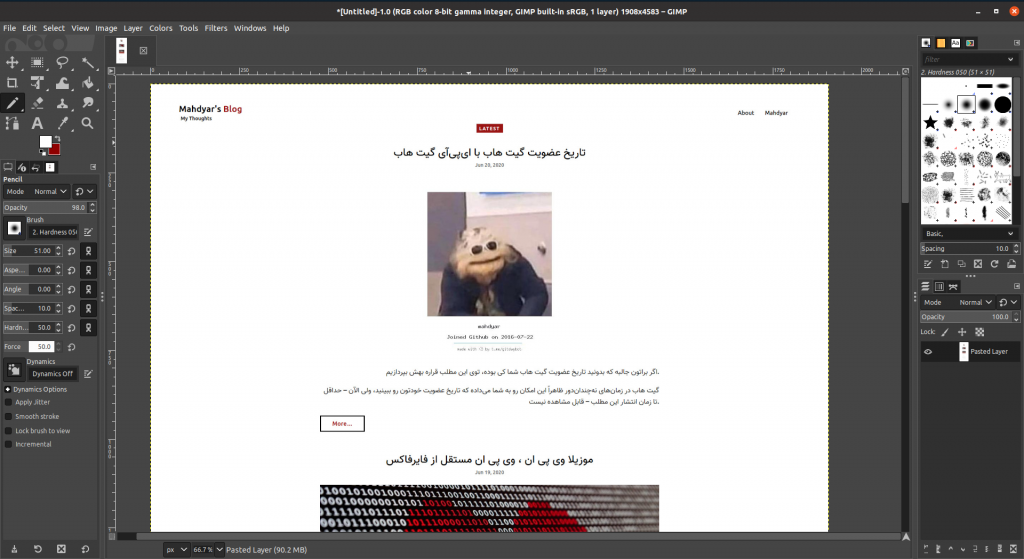Open the Colors menu
The image size is (1024, 559).
161,28
